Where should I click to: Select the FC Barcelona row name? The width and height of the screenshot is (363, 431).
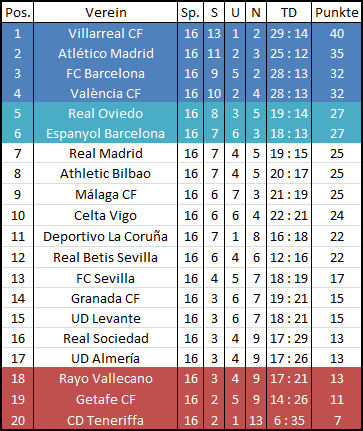pyautogui.click(x=106, y=73)
